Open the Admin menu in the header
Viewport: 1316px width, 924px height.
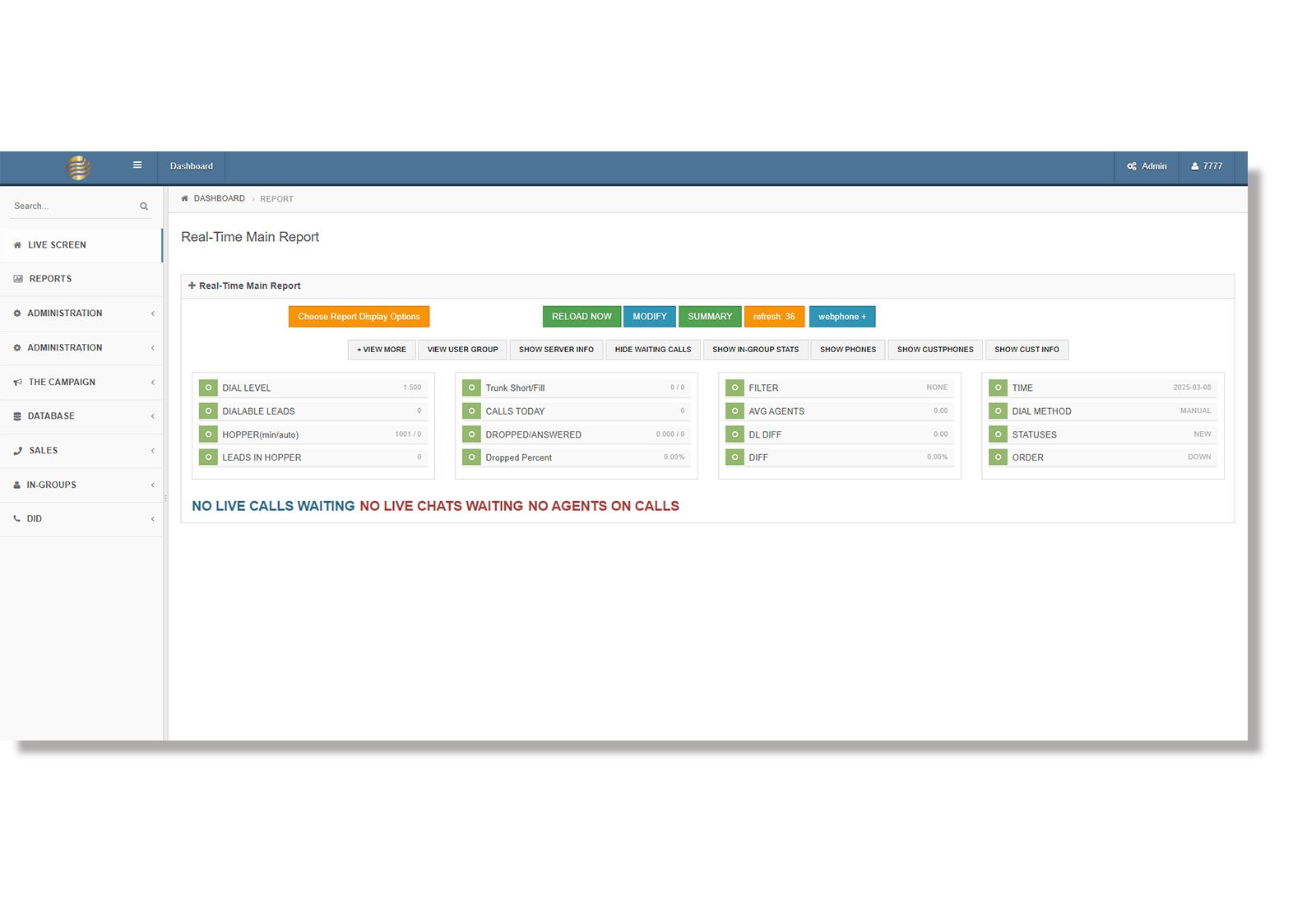[1146, 166]
